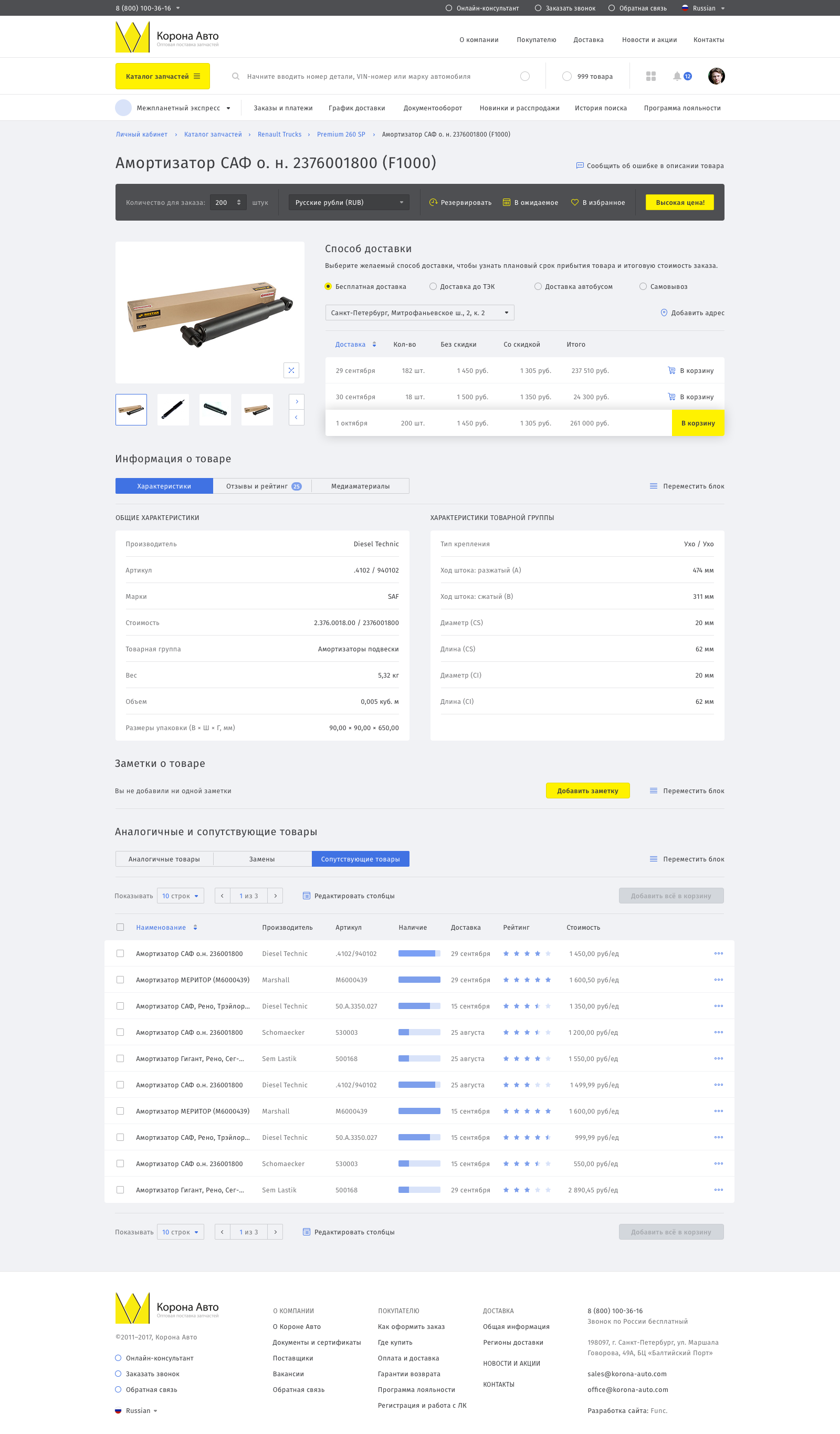Screen dimensions: 840x1434
Task: Open Заказы и платежи menu item
Action: point(283,108)
